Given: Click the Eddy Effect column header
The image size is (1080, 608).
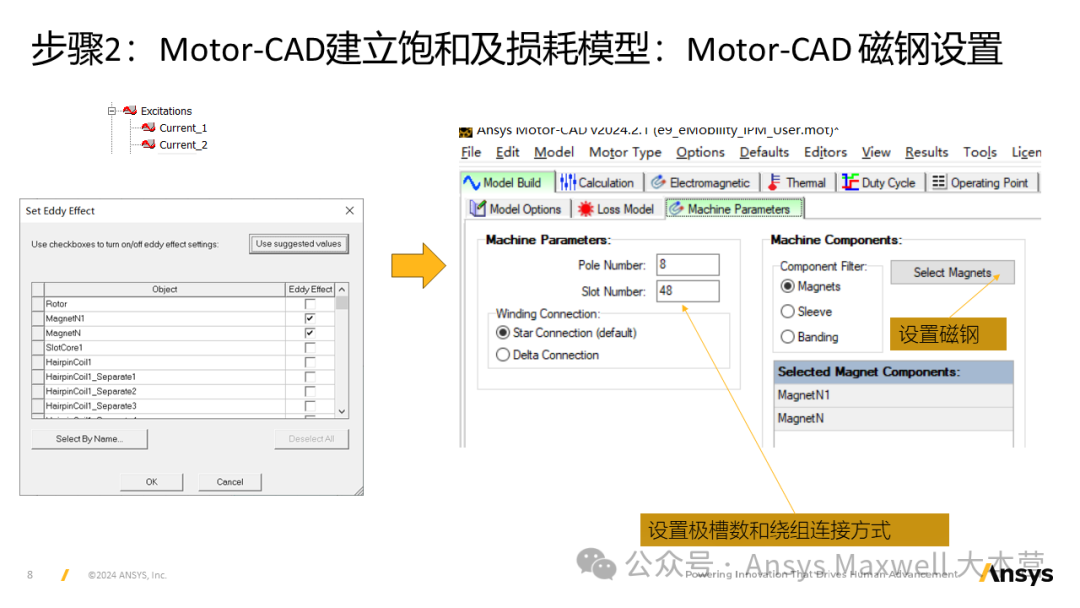Looking at the screenshot, I should 310,289.
